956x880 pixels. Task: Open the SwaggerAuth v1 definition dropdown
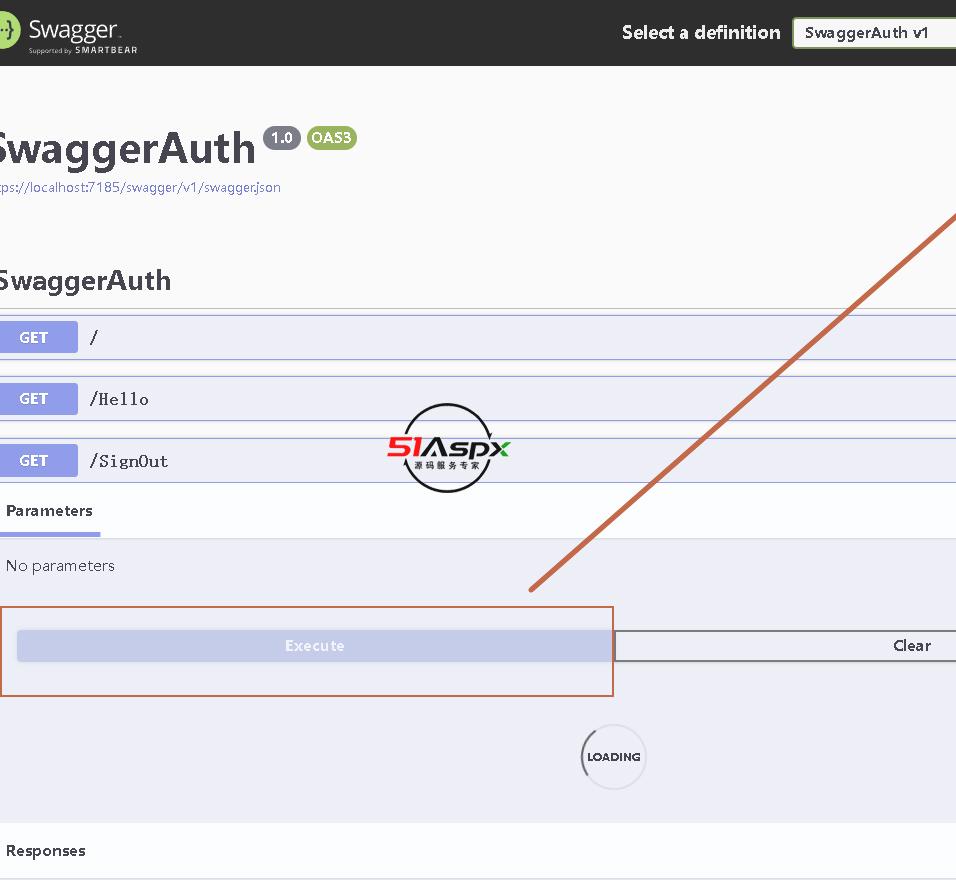(x=874, y=33)
